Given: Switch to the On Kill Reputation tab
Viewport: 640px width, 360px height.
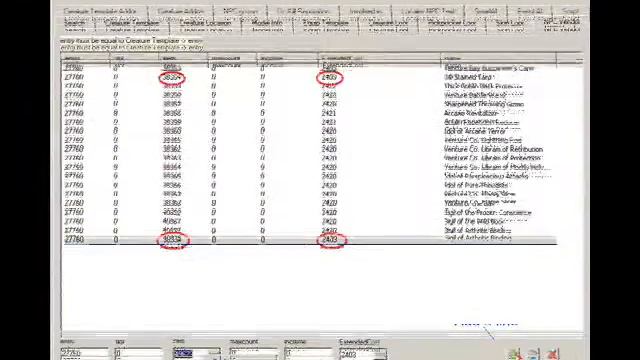Looking at the screenshot, I should click(302, 11).
